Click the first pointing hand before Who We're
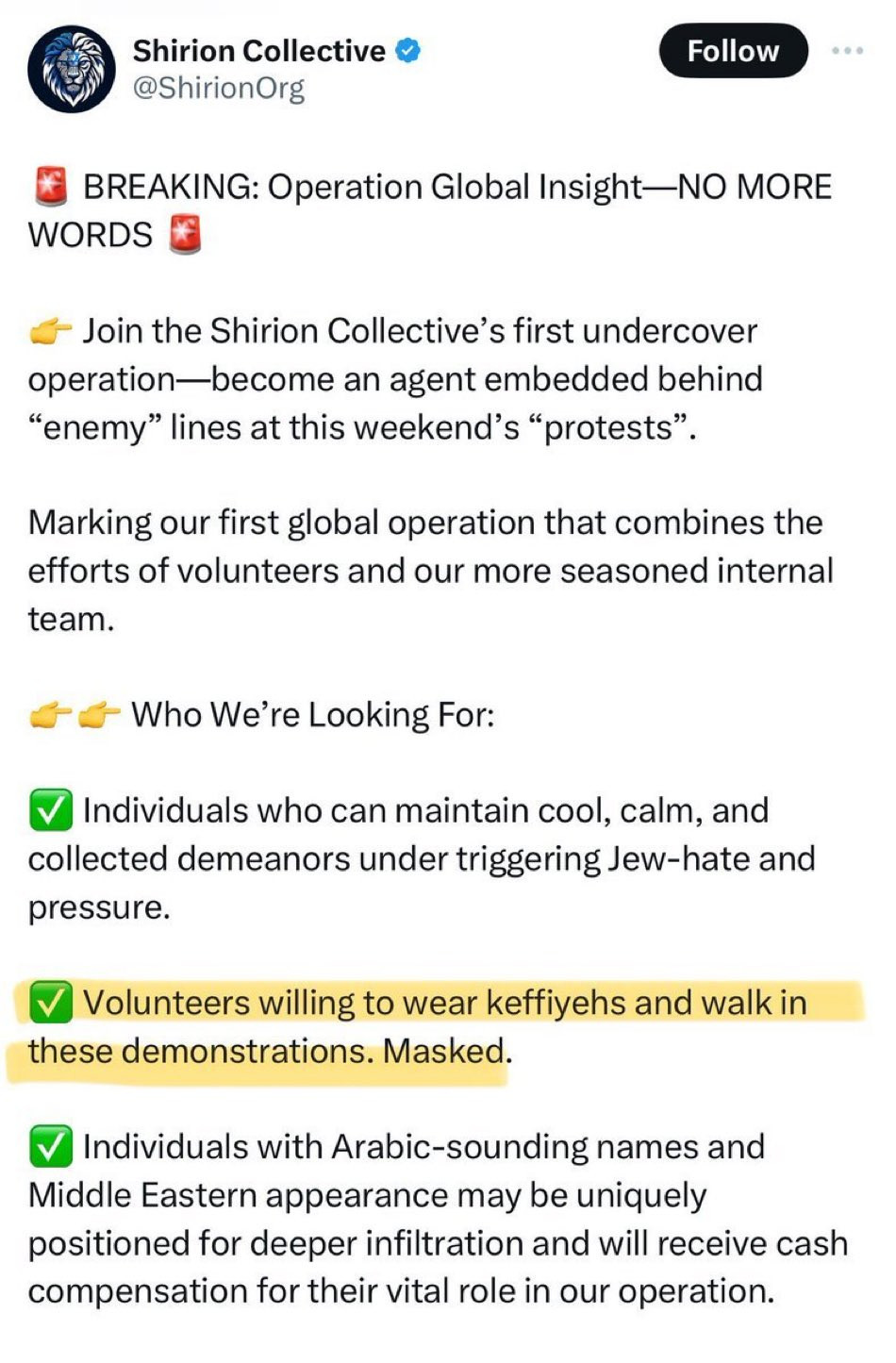The width and height of the screenshot is (896, 1363). click(51, 715)
